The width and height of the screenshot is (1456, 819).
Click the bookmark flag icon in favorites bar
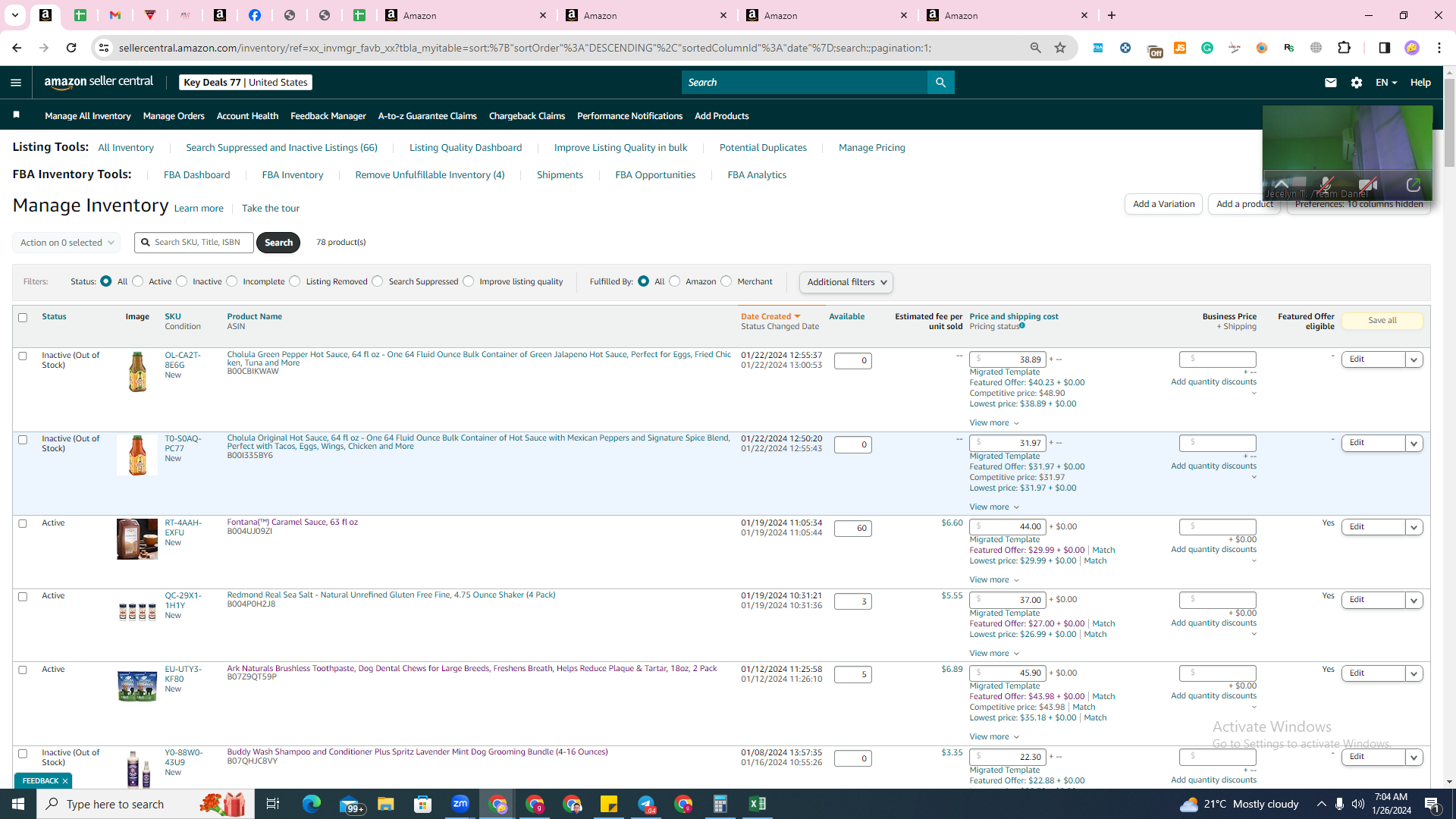click(16, 115)
